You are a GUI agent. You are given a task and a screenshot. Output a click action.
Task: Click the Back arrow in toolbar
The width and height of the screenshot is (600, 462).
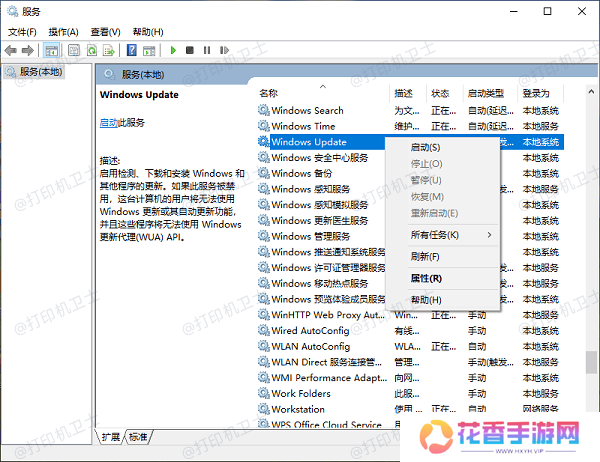[x=11, y=50]
